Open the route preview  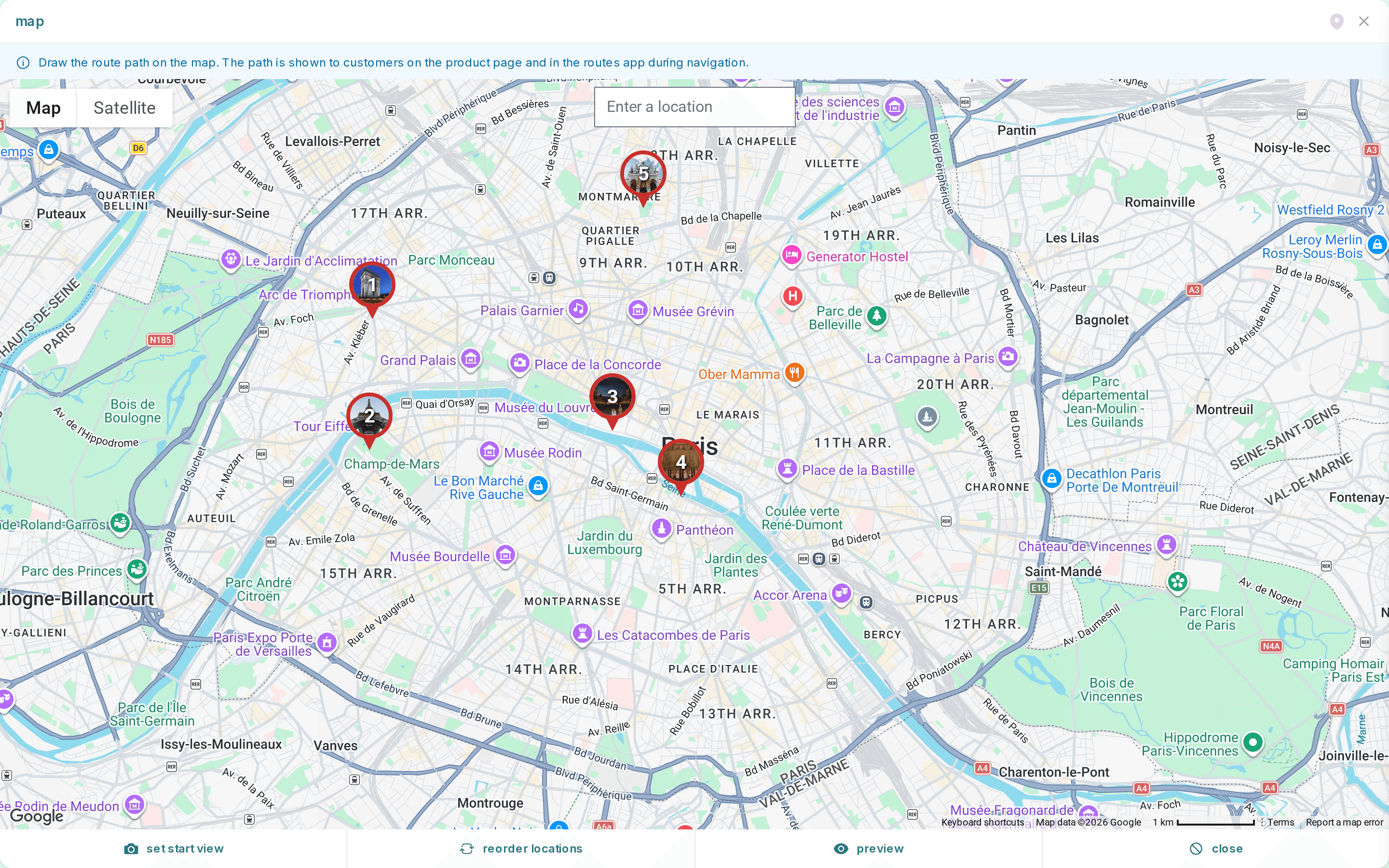(x=869, y=849)
